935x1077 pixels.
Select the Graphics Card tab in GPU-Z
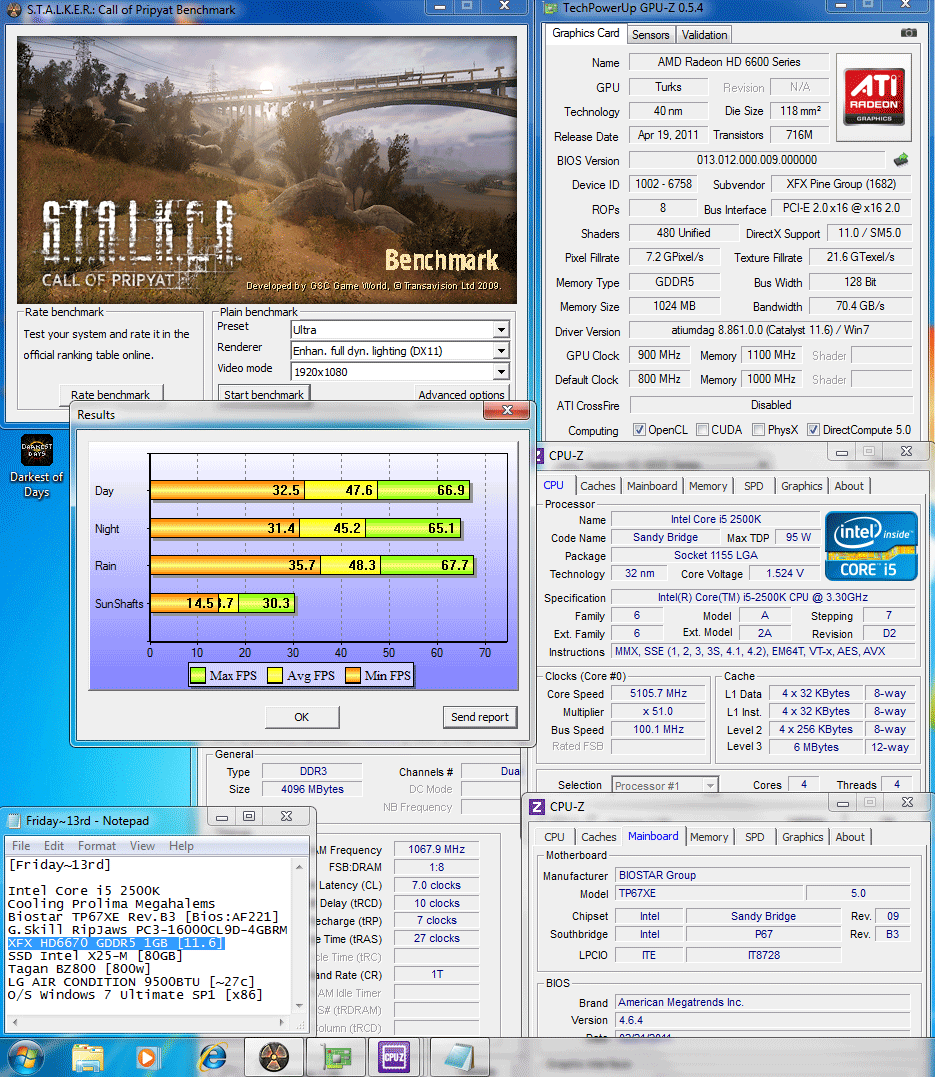585,33
